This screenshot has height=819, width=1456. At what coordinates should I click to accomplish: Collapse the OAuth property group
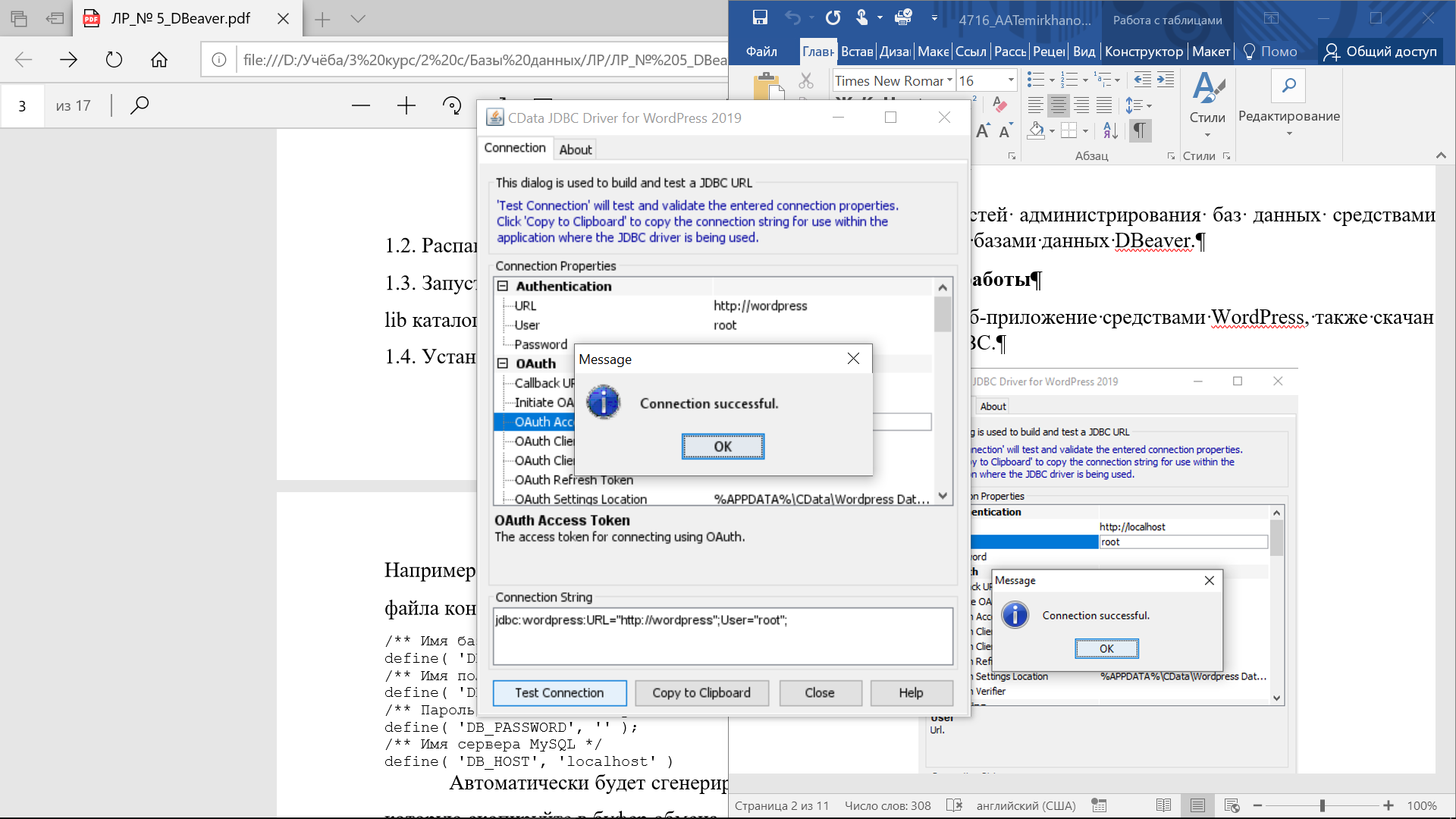click(x=502, y=363)
